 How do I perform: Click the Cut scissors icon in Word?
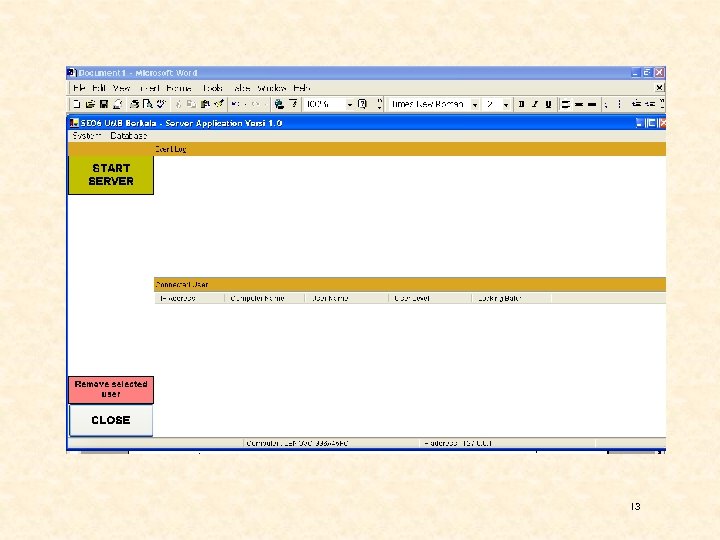pos(178,104)
